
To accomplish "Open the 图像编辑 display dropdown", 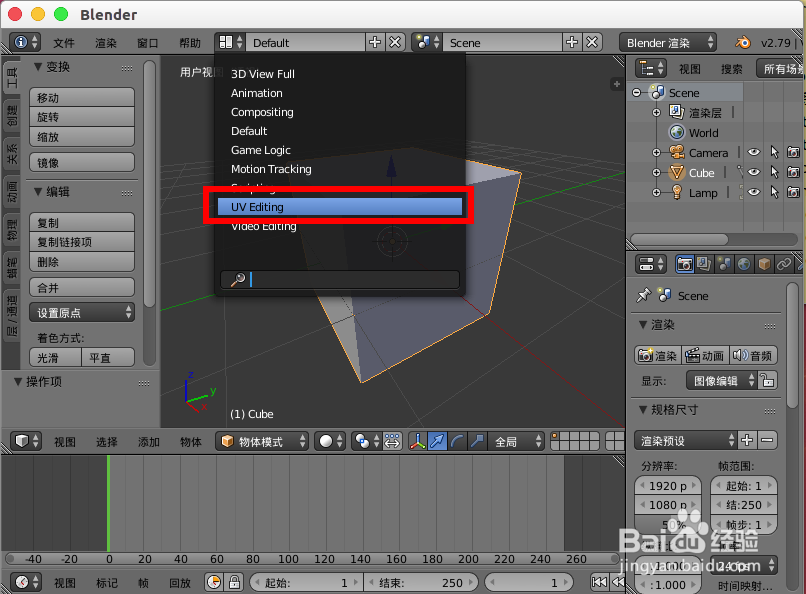I will coord(721,381).
